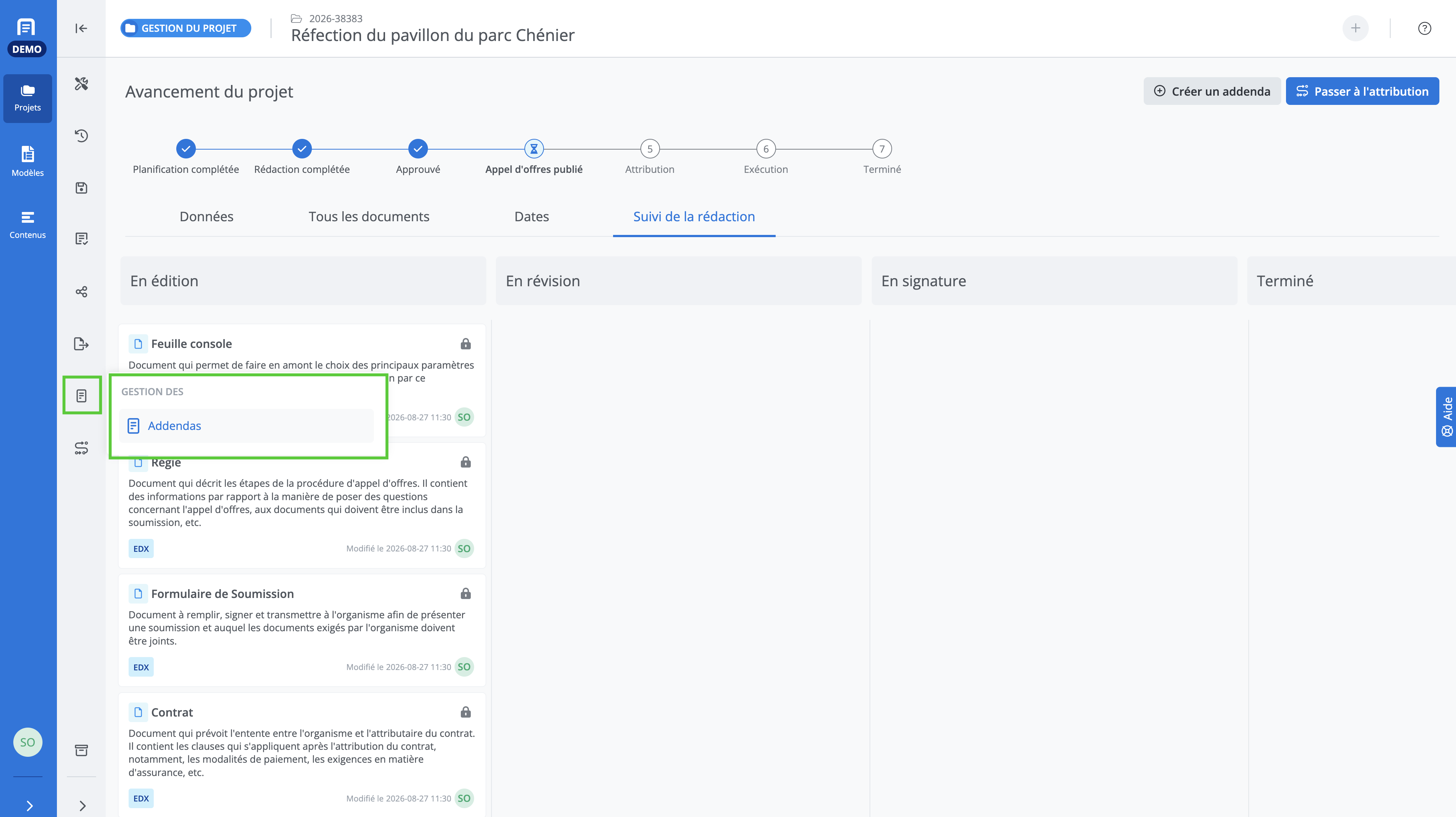Click the plus add icon top right

coord(1355,28)
